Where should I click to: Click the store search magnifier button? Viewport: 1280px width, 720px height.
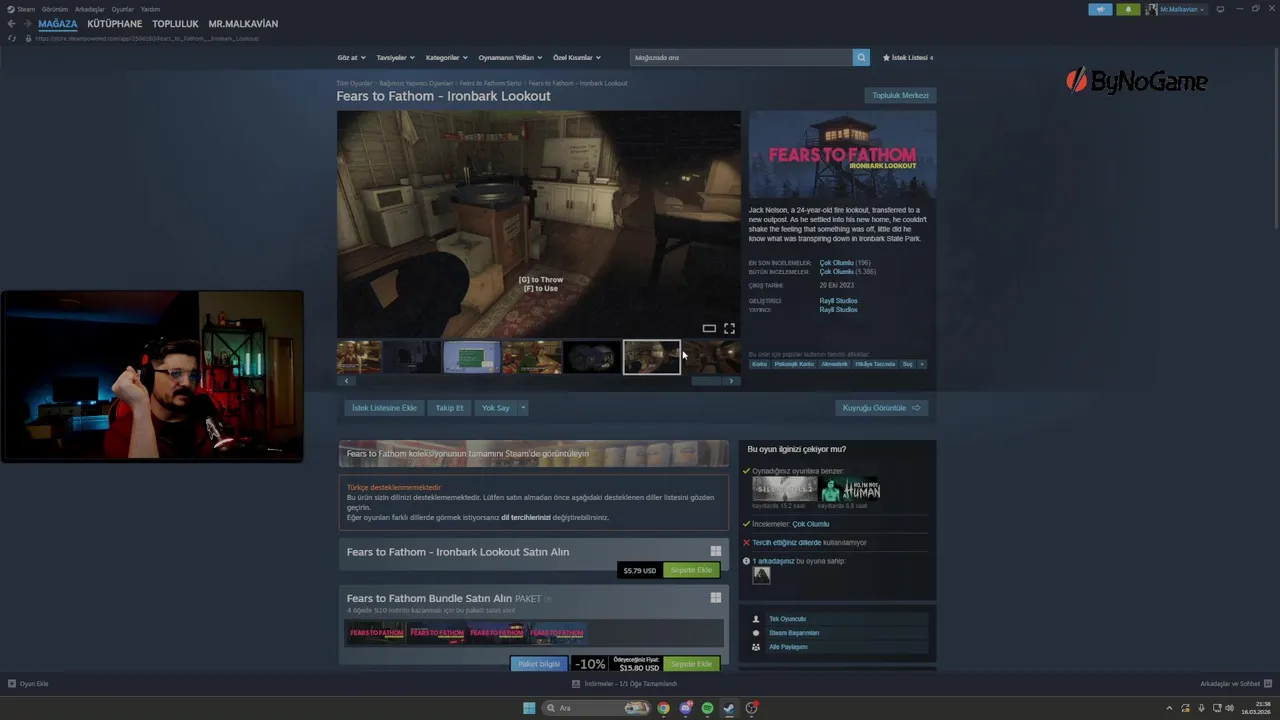click(861, 58)
